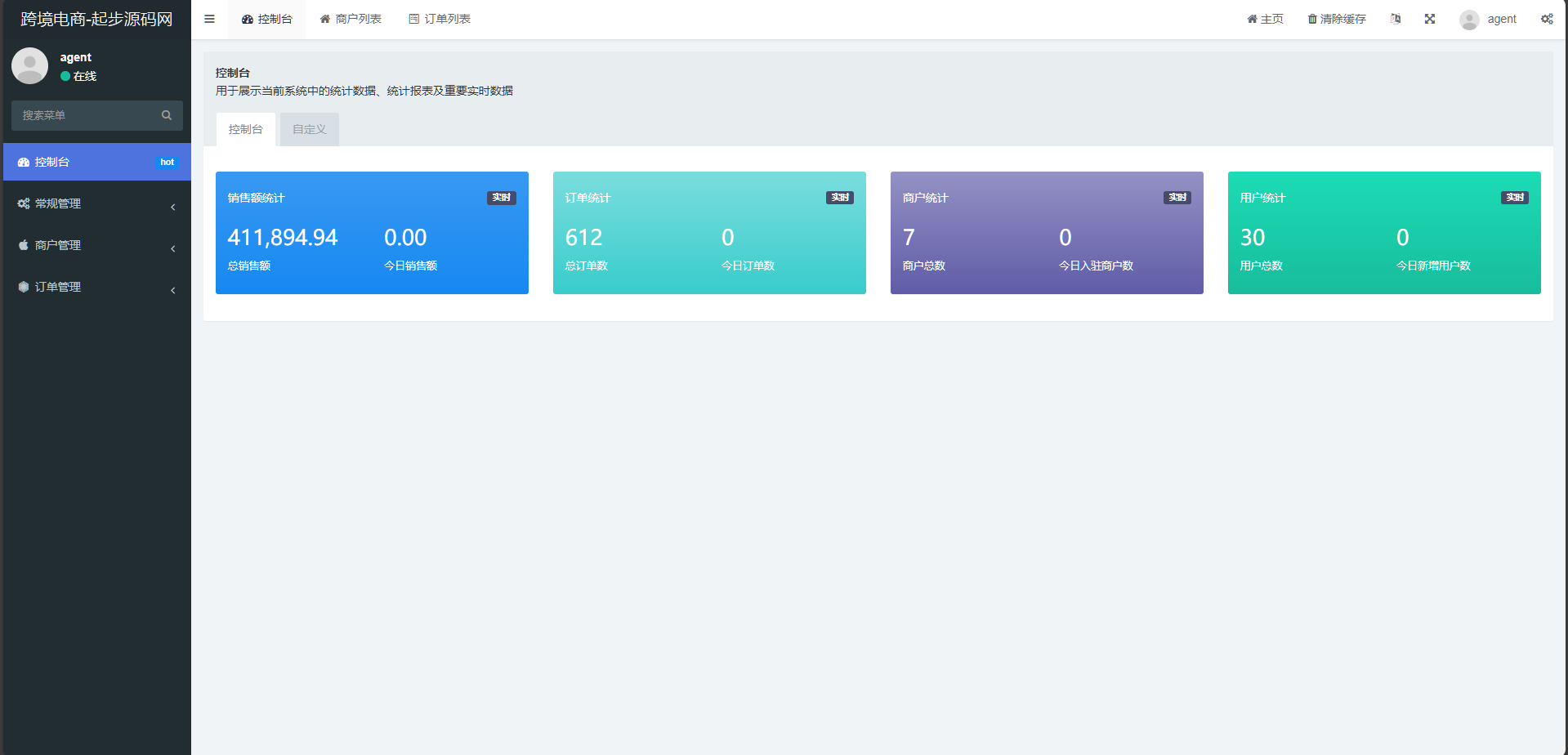Expand the 商户管理 sidebar menu arrow
This screenshot has height=755, width=1568.
click(x=173, y=248)
